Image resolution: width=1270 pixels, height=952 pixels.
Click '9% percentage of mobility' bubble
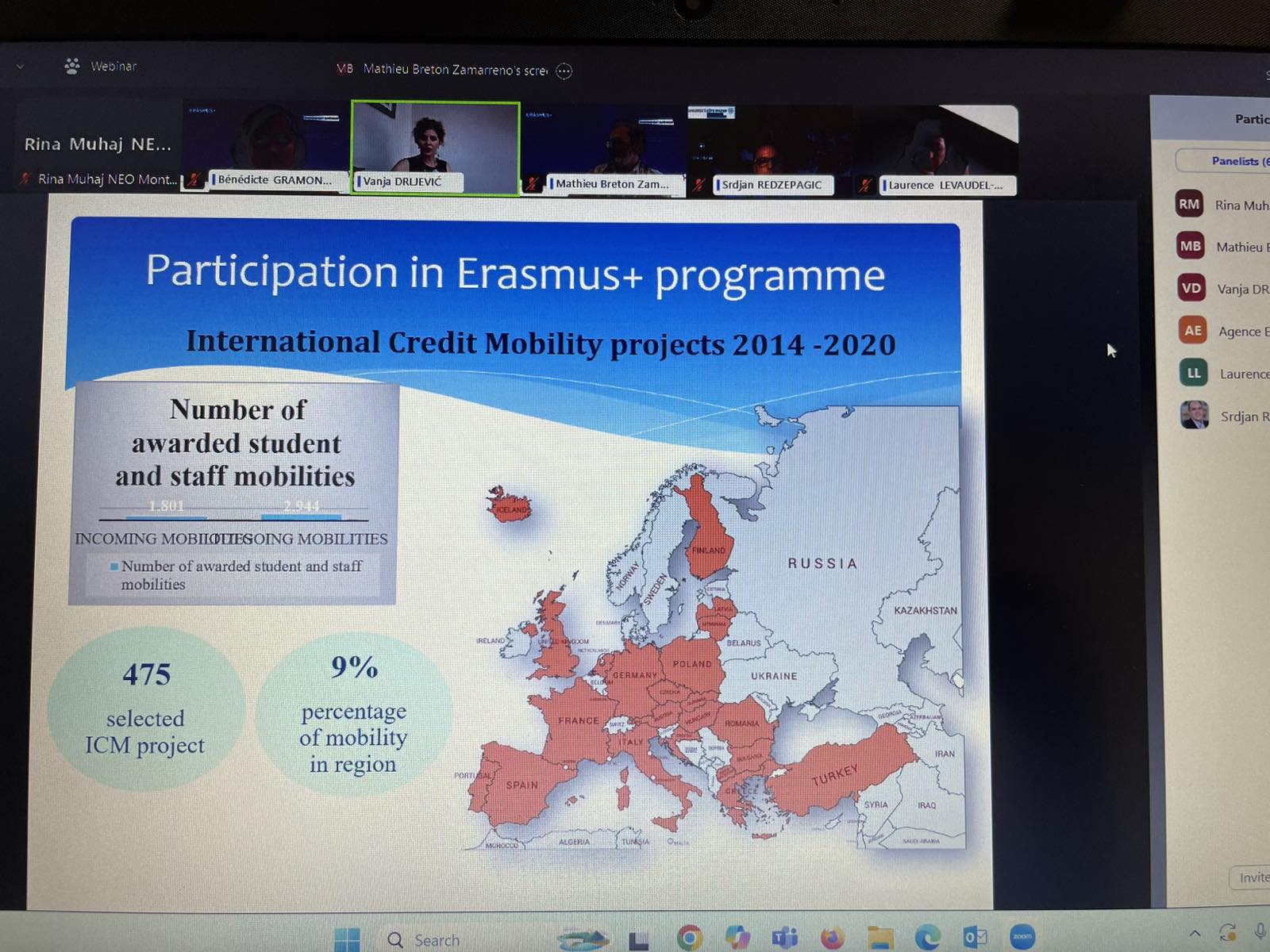pyautogui.click(x=354, y=714)
